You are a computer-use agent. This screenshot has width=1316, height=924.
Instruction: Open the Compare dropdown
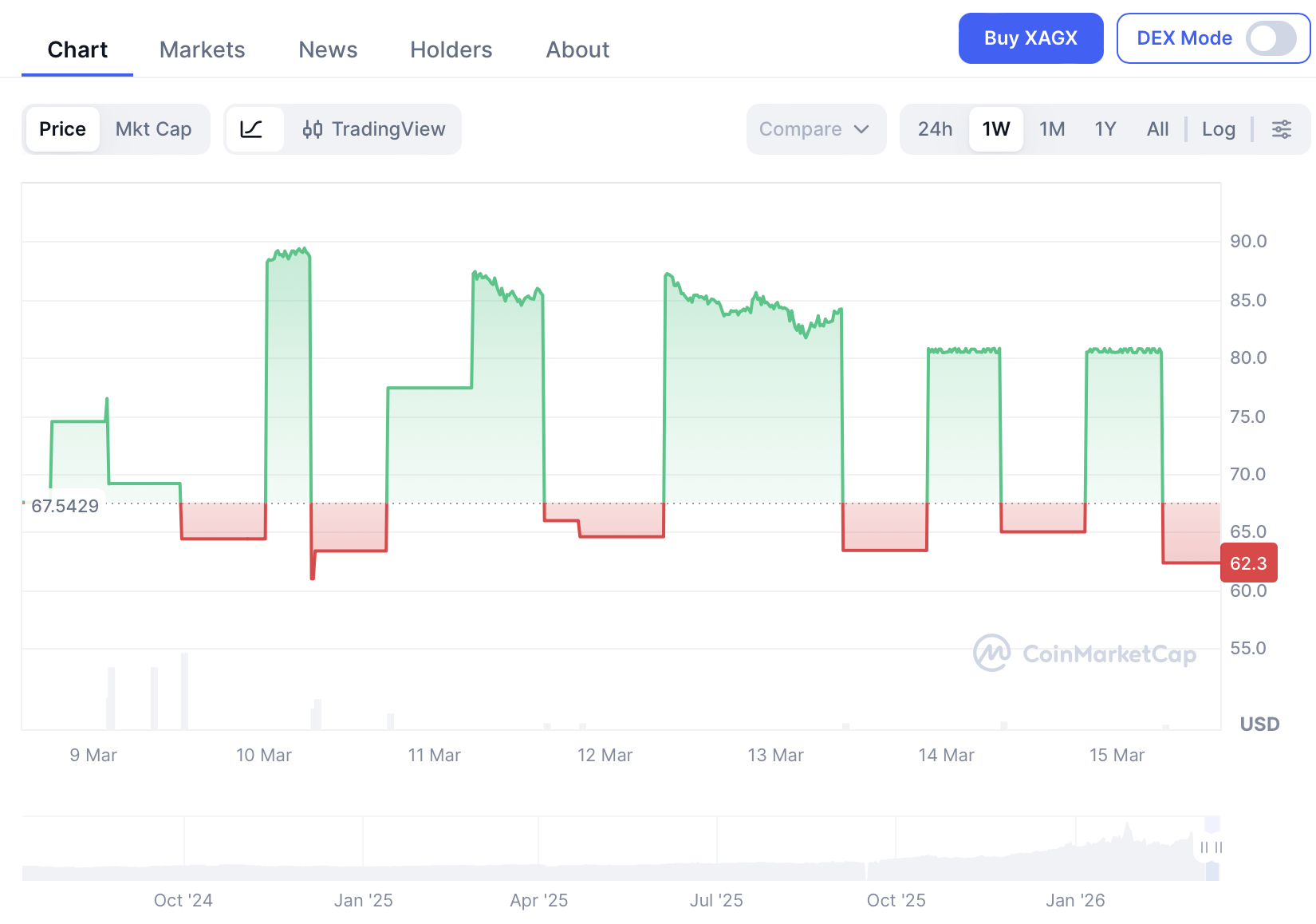point(815,128)
